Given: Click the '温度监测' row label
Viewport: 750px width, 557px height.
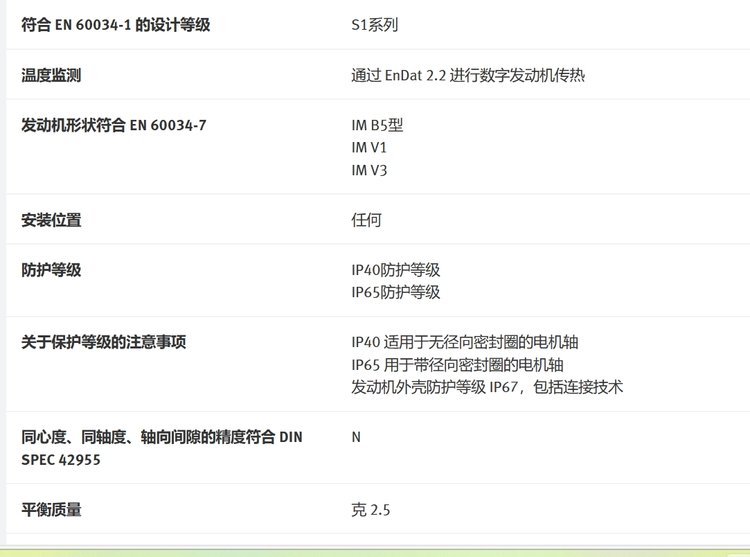Looking at the screenshot, I should click(52, 75).
